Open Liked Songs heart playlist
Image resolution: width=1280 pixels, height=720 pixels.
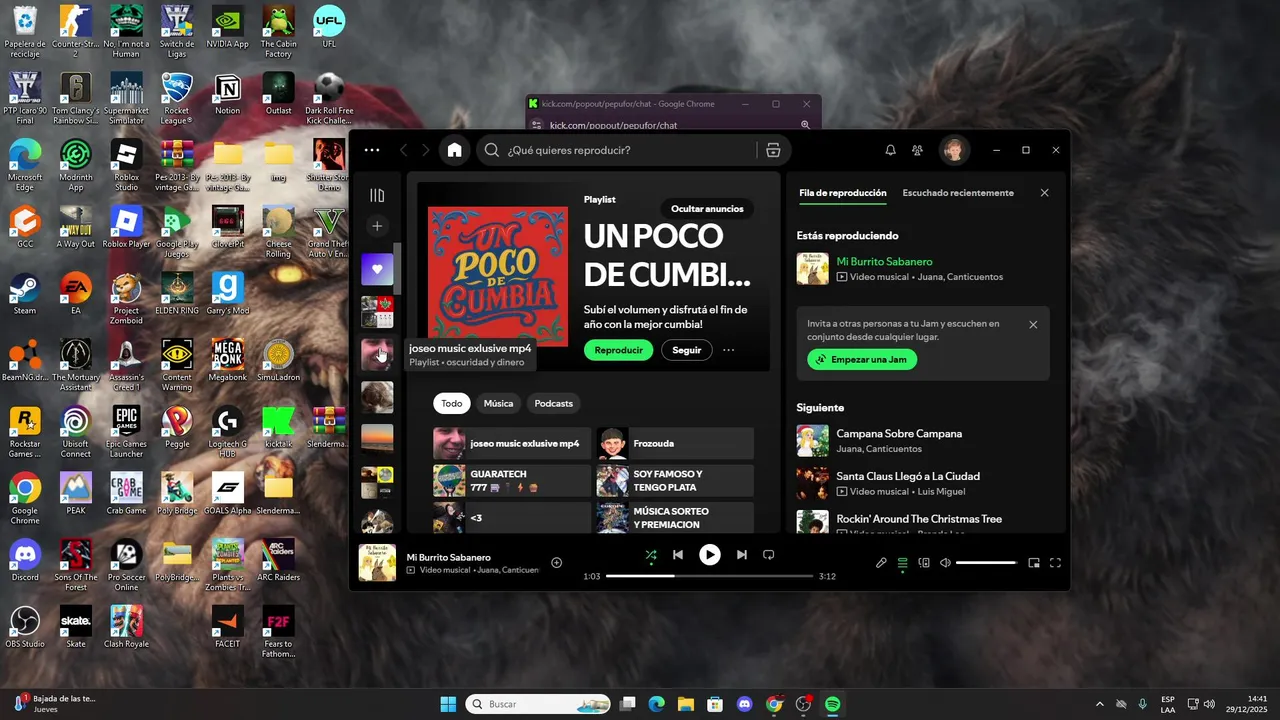click(x=377, y=269)
